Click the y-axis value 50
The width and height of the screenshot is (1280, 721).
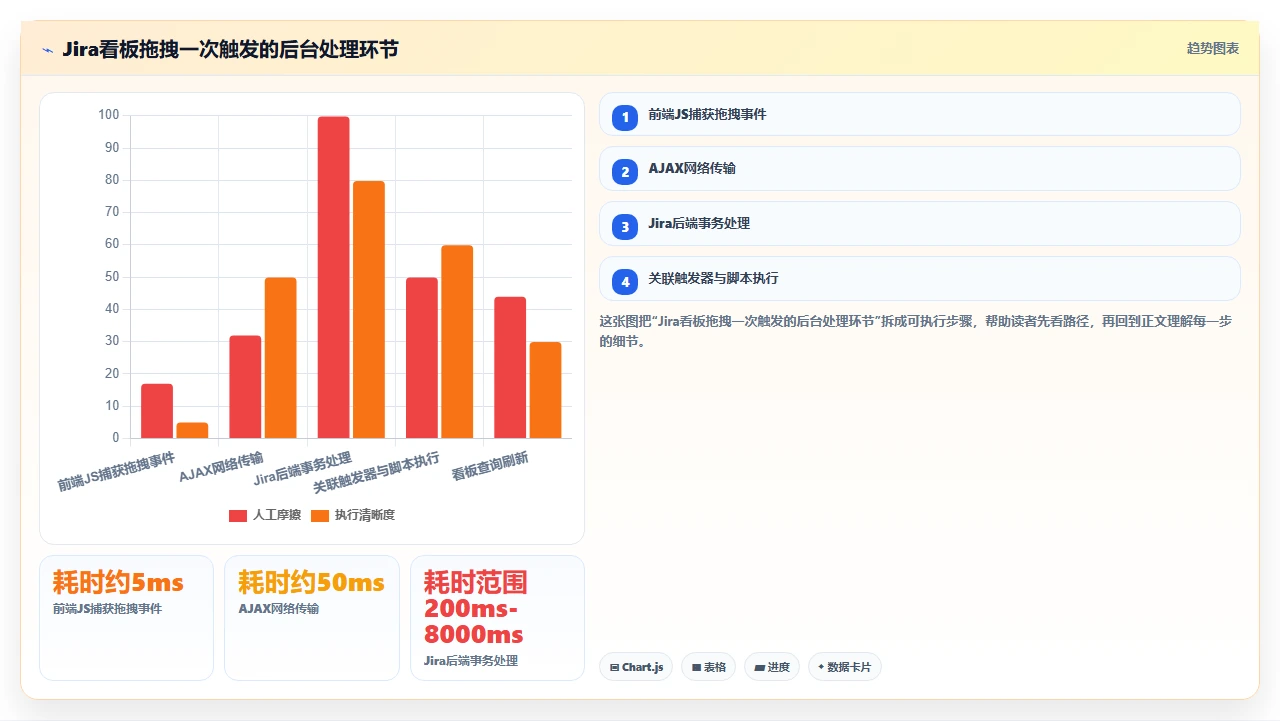coord(112,277)
